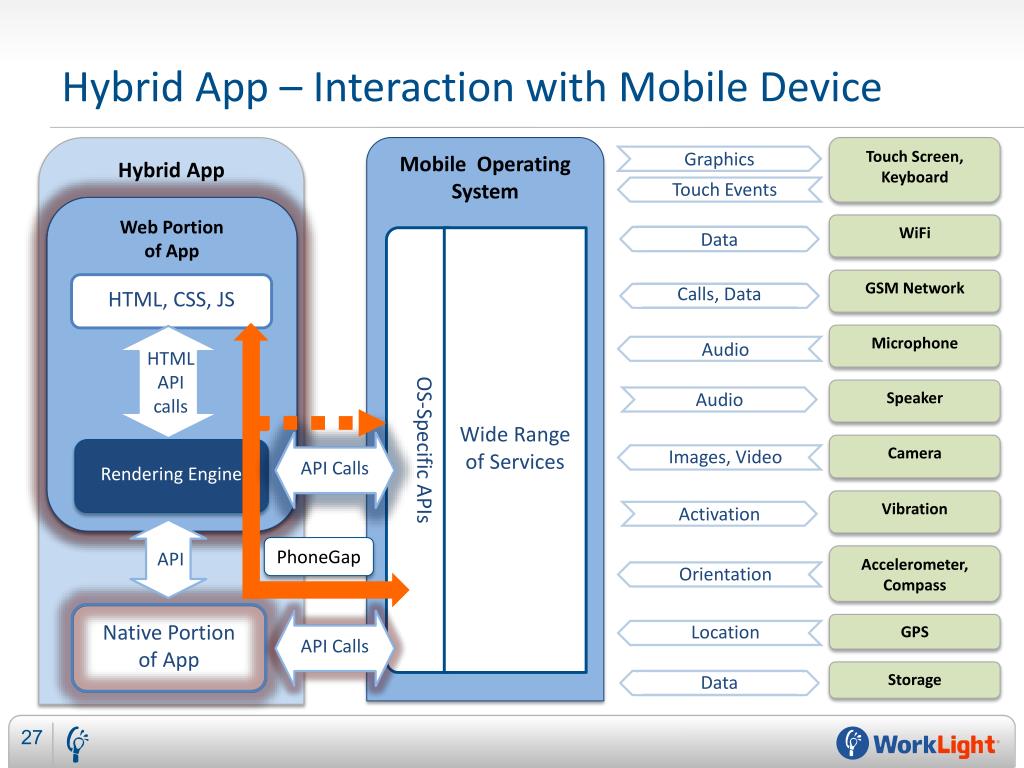The height and width of the screenshot is (768, 1024).
Task: Click the Data arrow next to Storage
Action: coord(719,682)
